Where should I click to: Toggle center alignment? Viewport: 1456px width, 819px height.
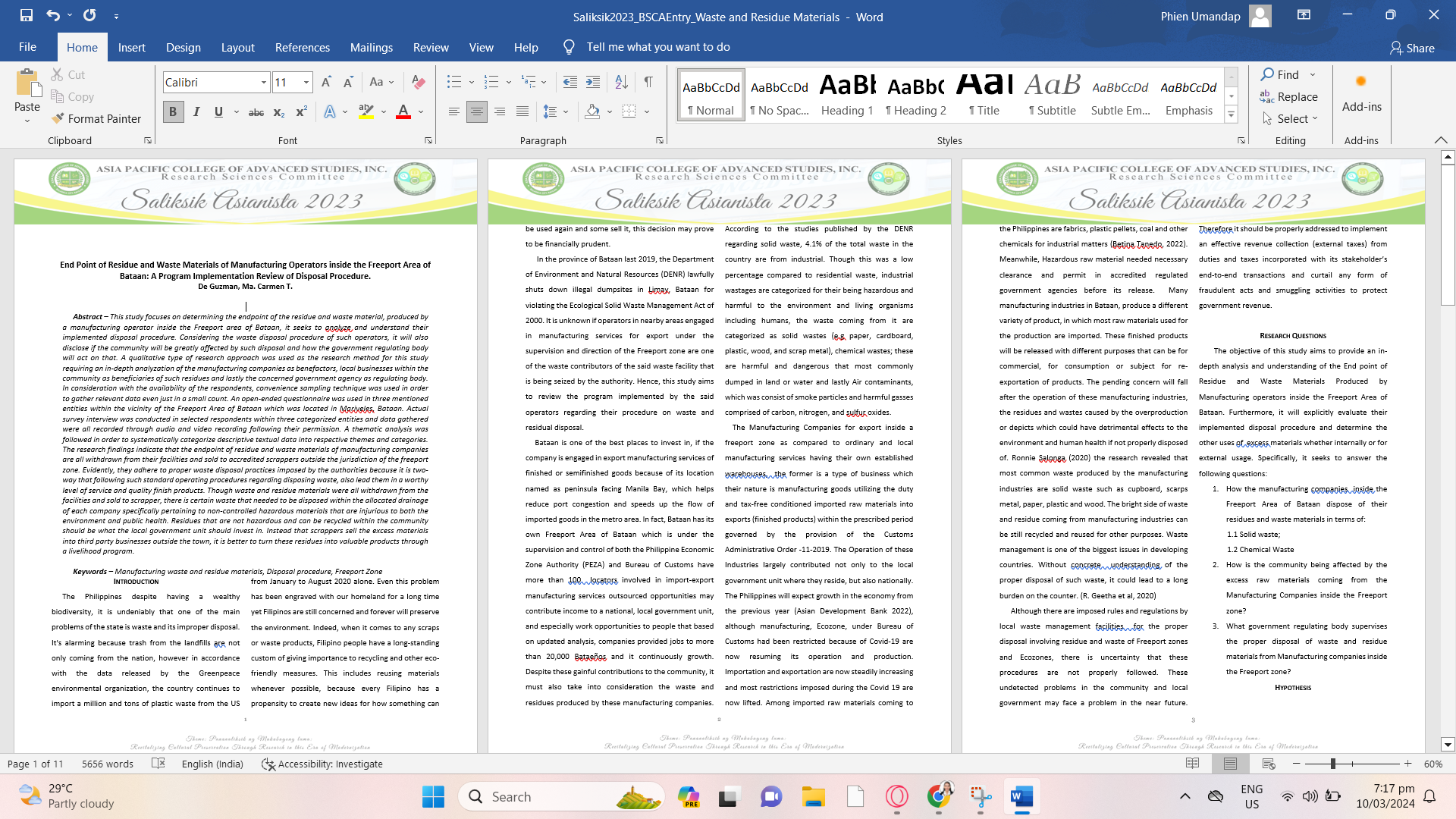(477, 112)
